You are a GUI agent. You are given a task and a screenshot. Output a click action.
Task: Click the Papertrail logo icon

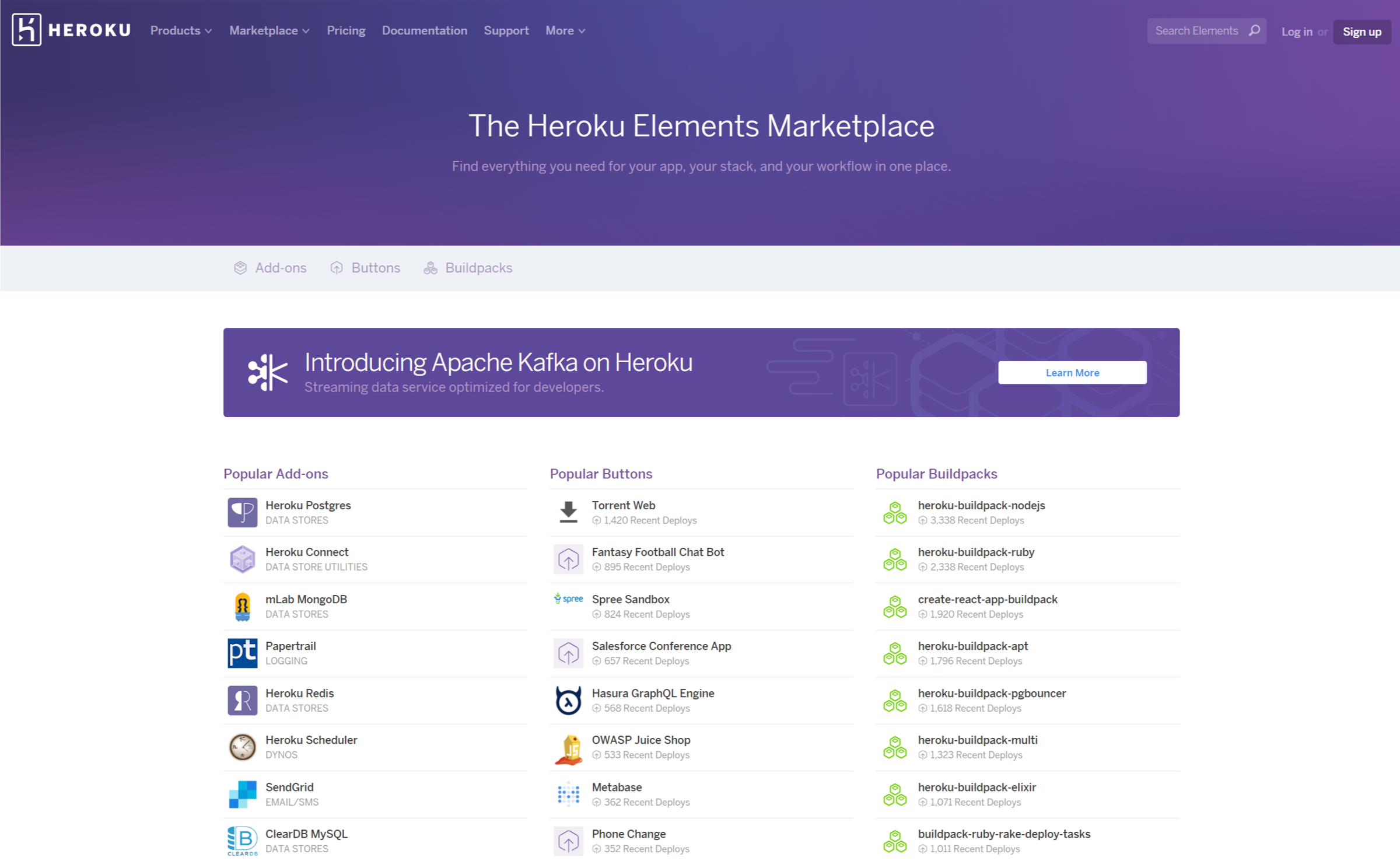click(242, 653)
